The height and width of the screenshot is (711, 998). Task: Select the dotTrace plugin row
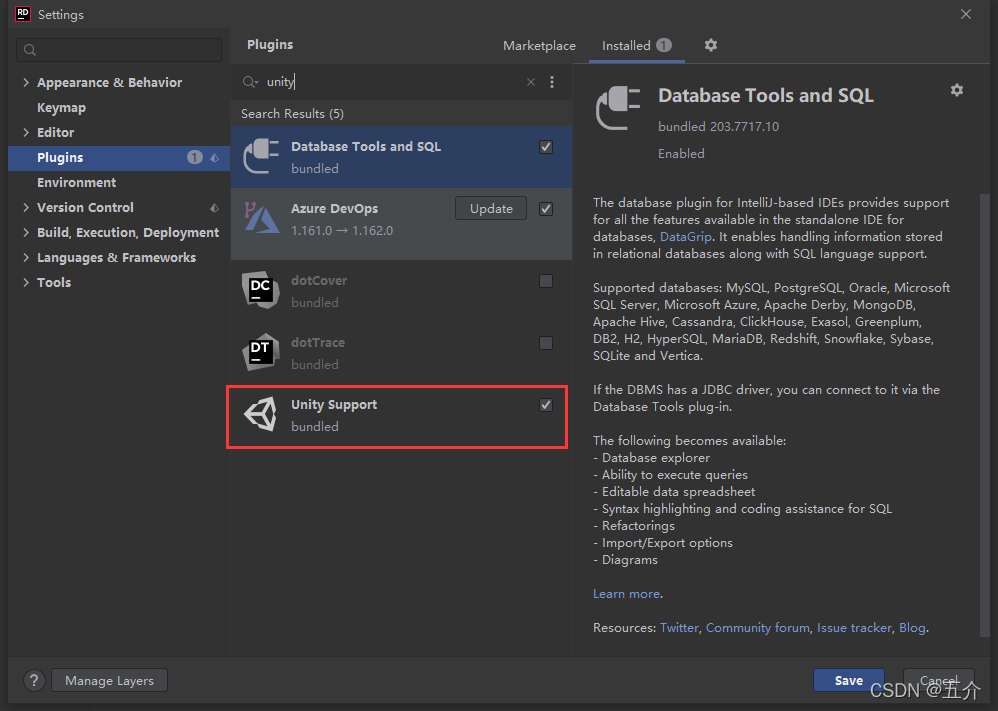[x=401, y=353]
